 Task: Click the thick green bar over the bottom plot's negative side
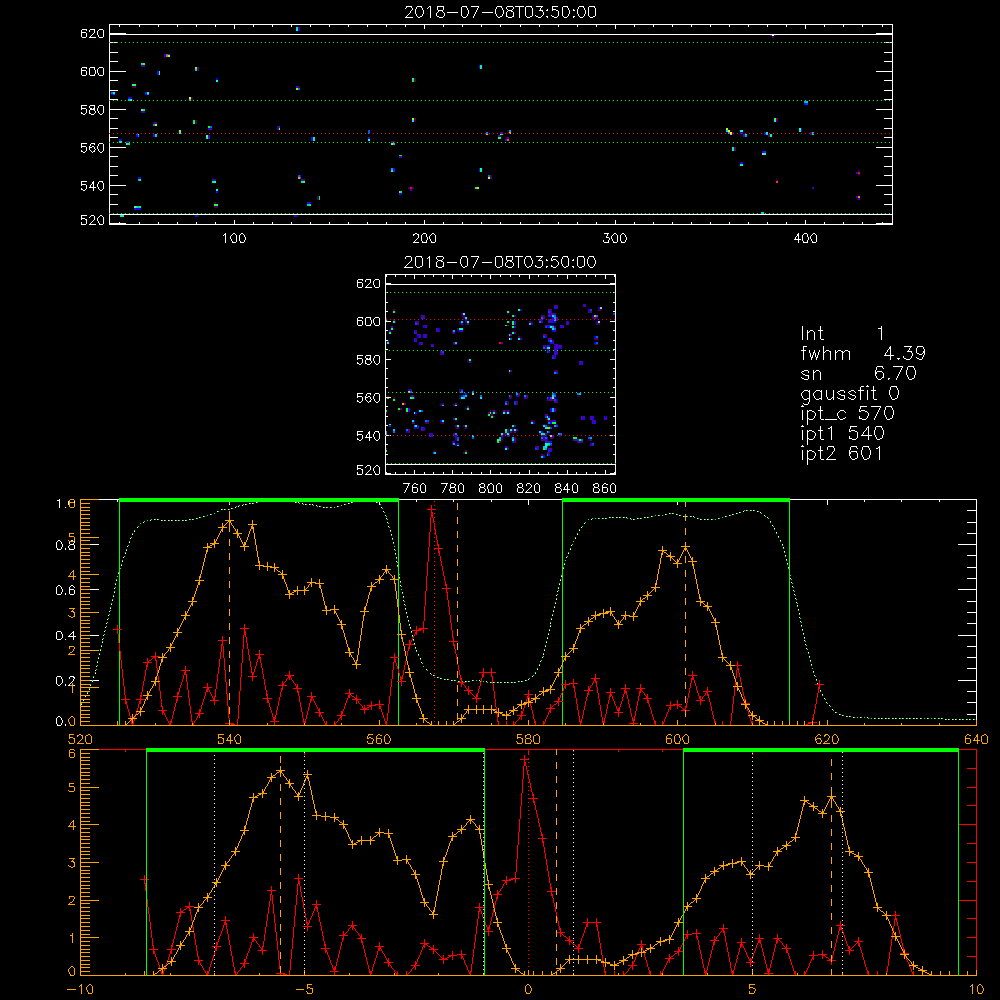(315, 751)
